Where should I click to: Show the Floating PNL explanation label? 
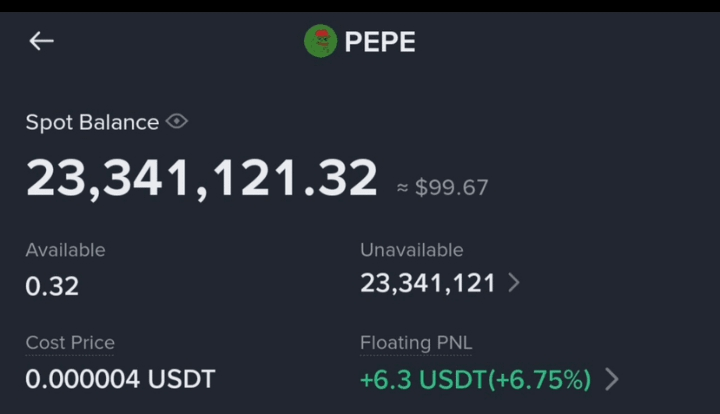416,343
